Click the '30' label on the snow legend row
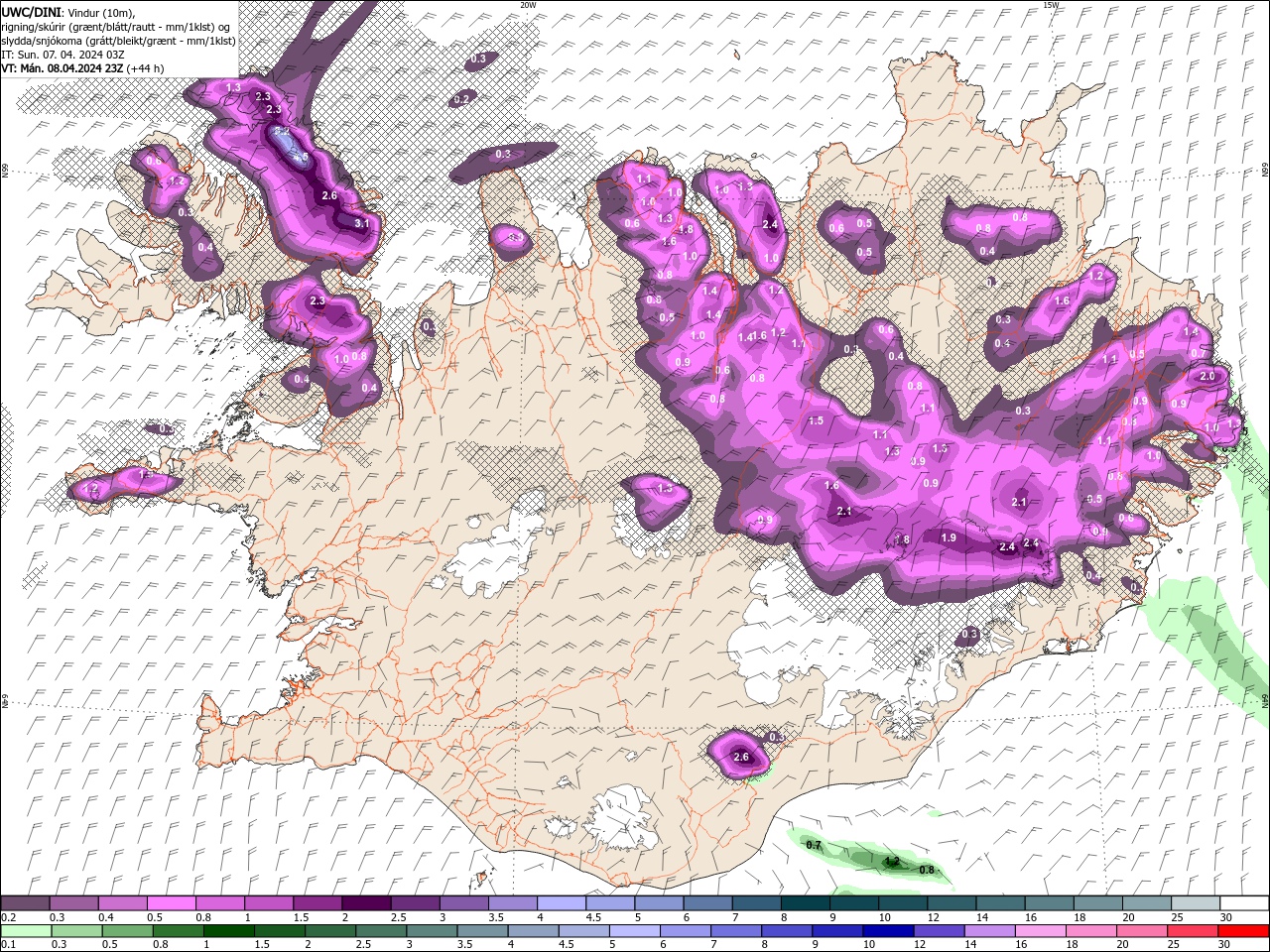The image size is (1270, 952). tap(1226, 917)
